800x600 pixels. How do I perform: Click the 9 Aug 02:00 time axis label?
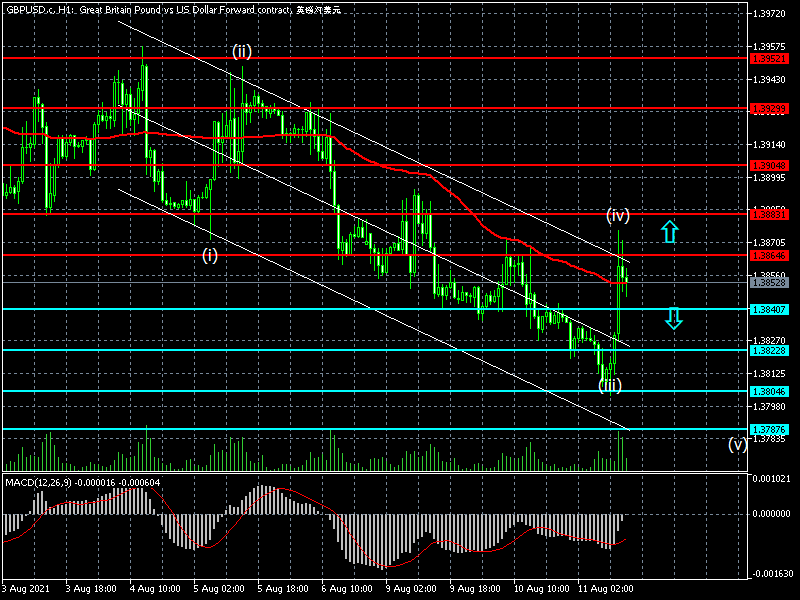point(411,588)
